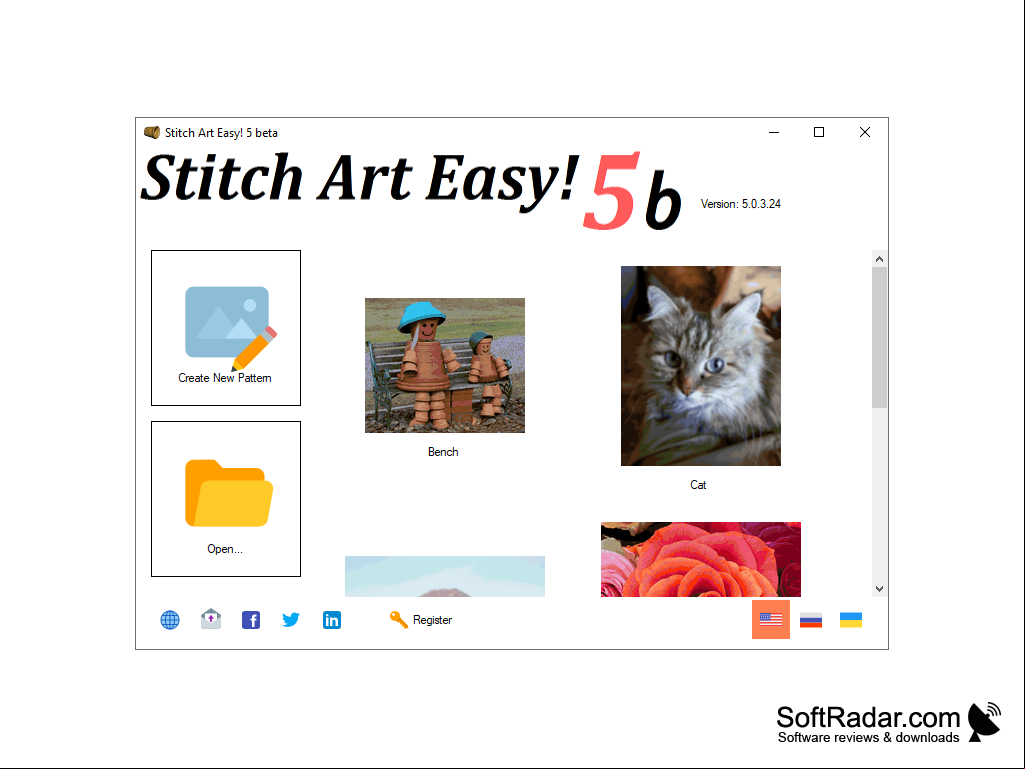The width and height of the screenshot is (1025, 769).
Task: Click the Open... folder tile
Action: point(226,499)
